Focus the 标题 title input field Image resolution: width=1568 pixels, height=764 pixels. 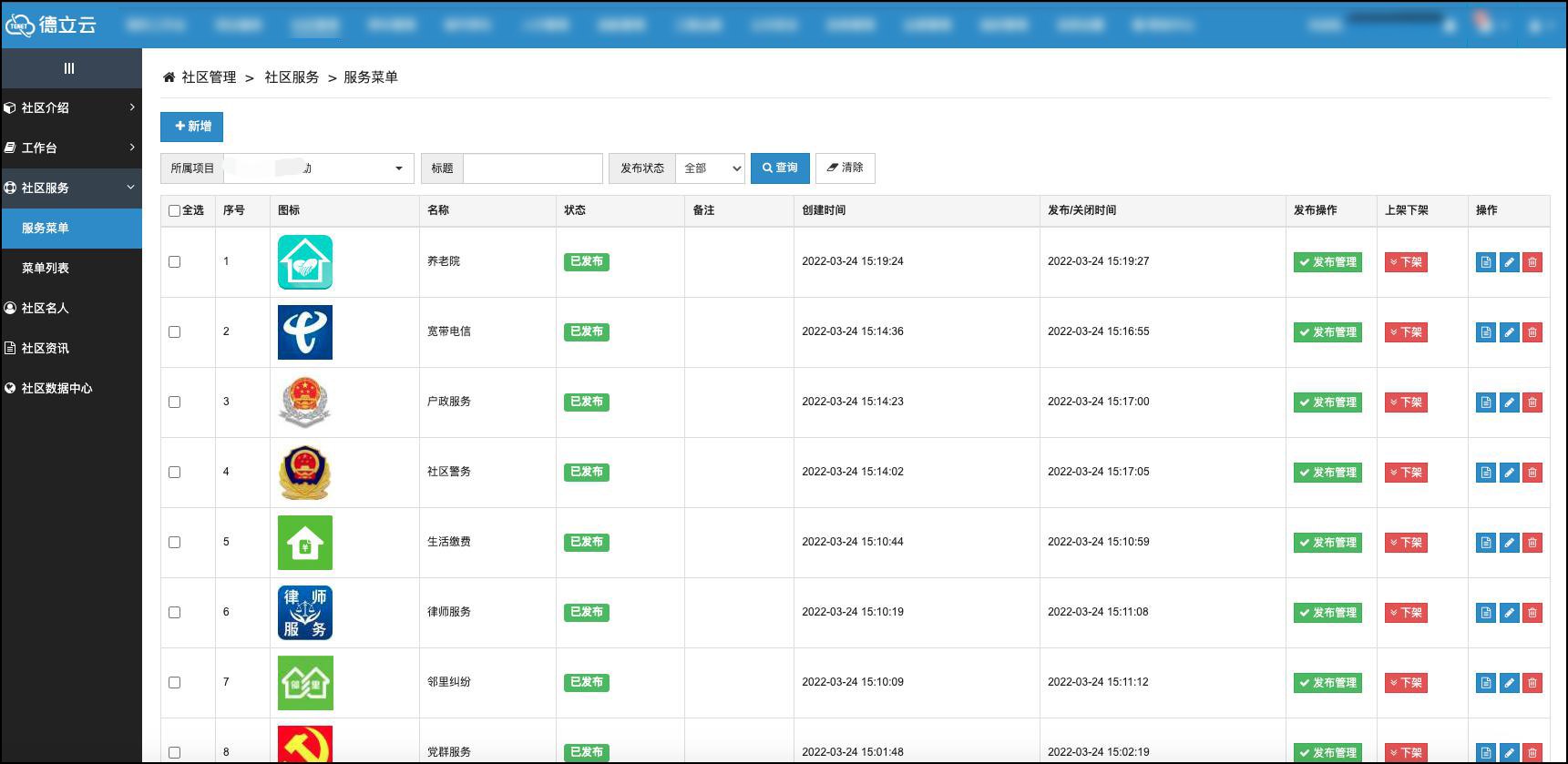pos(533,168)
